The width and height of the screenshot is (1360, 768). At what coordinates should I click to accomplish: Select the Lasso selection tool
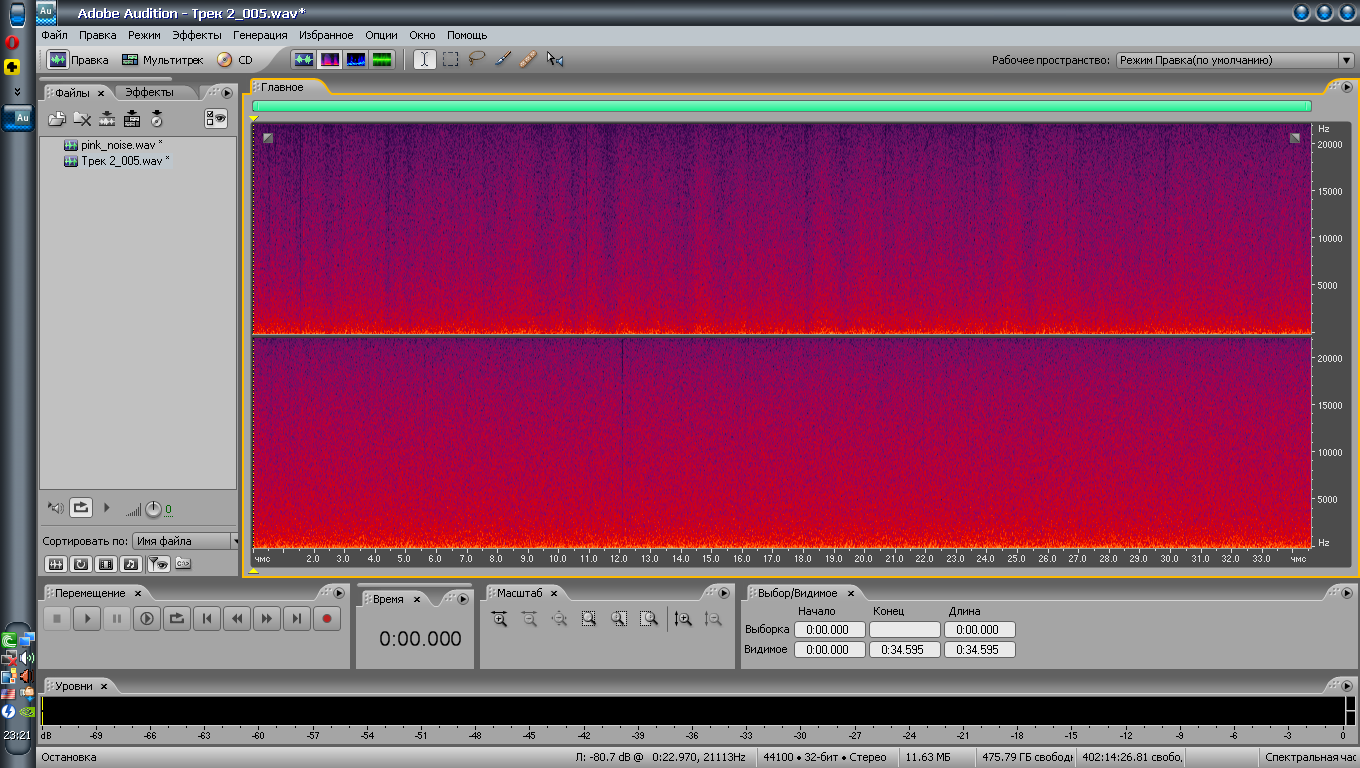[477, 60]
